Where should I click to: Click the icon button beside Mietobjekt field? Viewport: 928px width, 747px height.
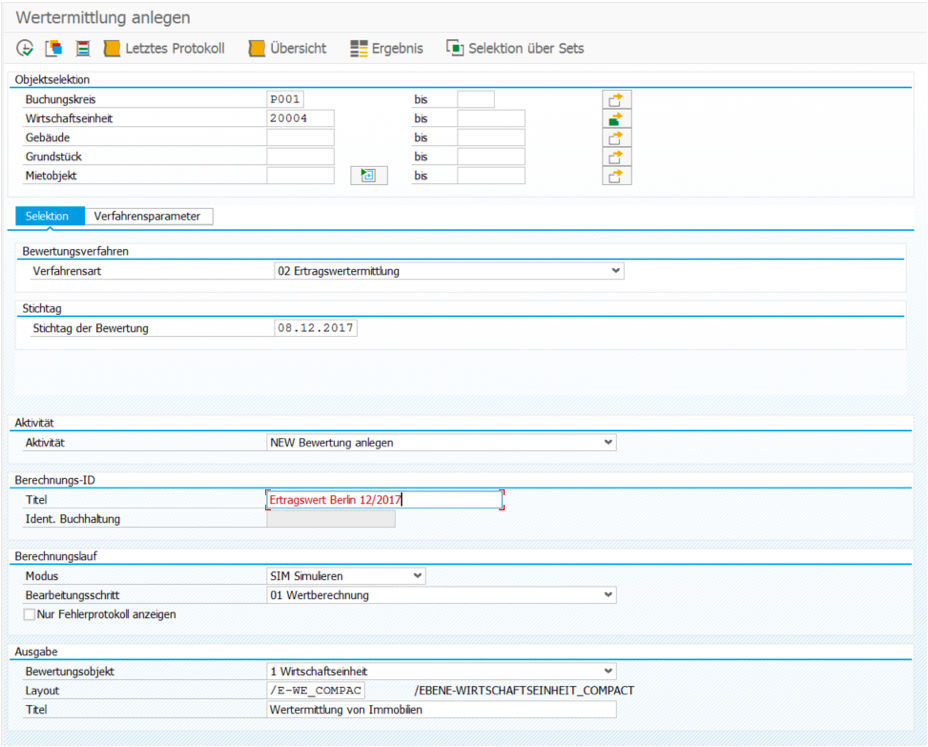(368, 176)
